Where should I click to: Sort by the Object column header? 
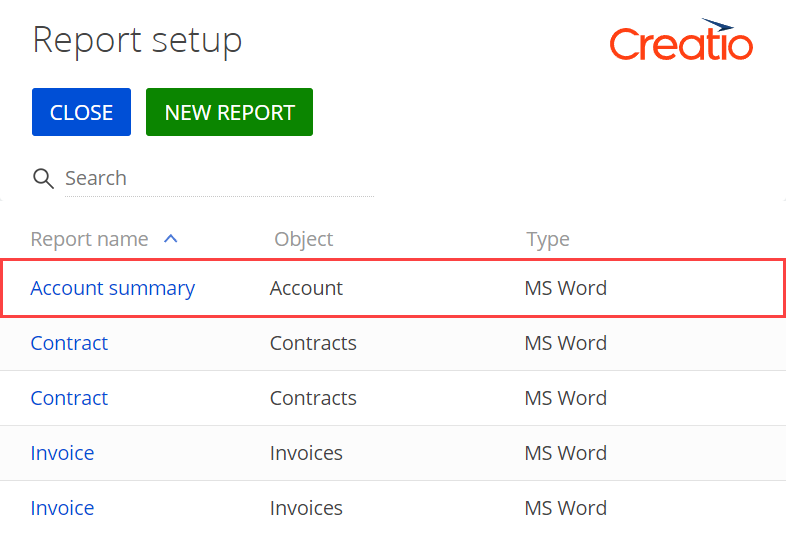coord(303,239)
